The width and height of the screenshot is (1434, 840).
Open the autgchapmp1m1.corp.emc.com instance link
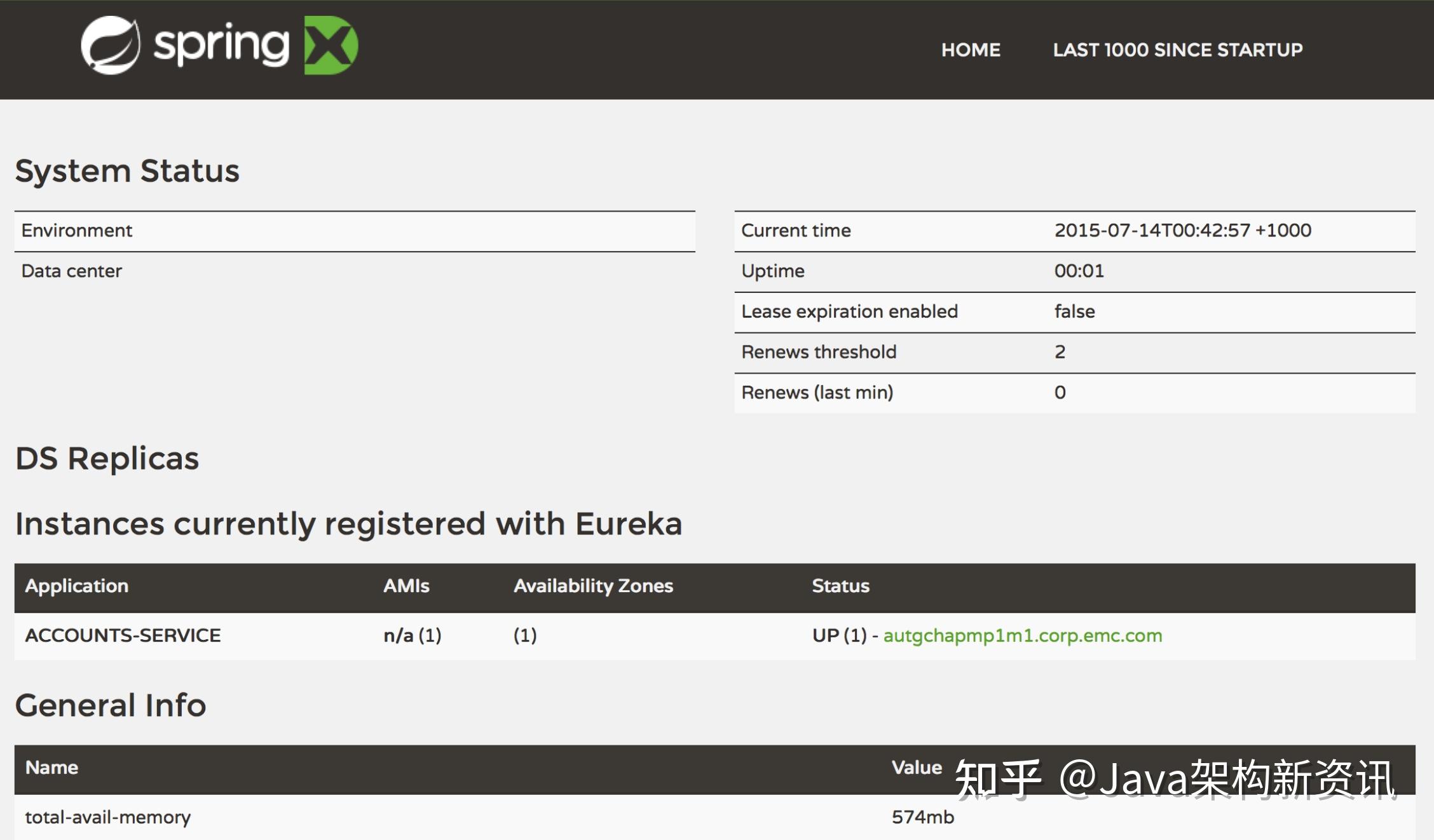click(1022, 635)
